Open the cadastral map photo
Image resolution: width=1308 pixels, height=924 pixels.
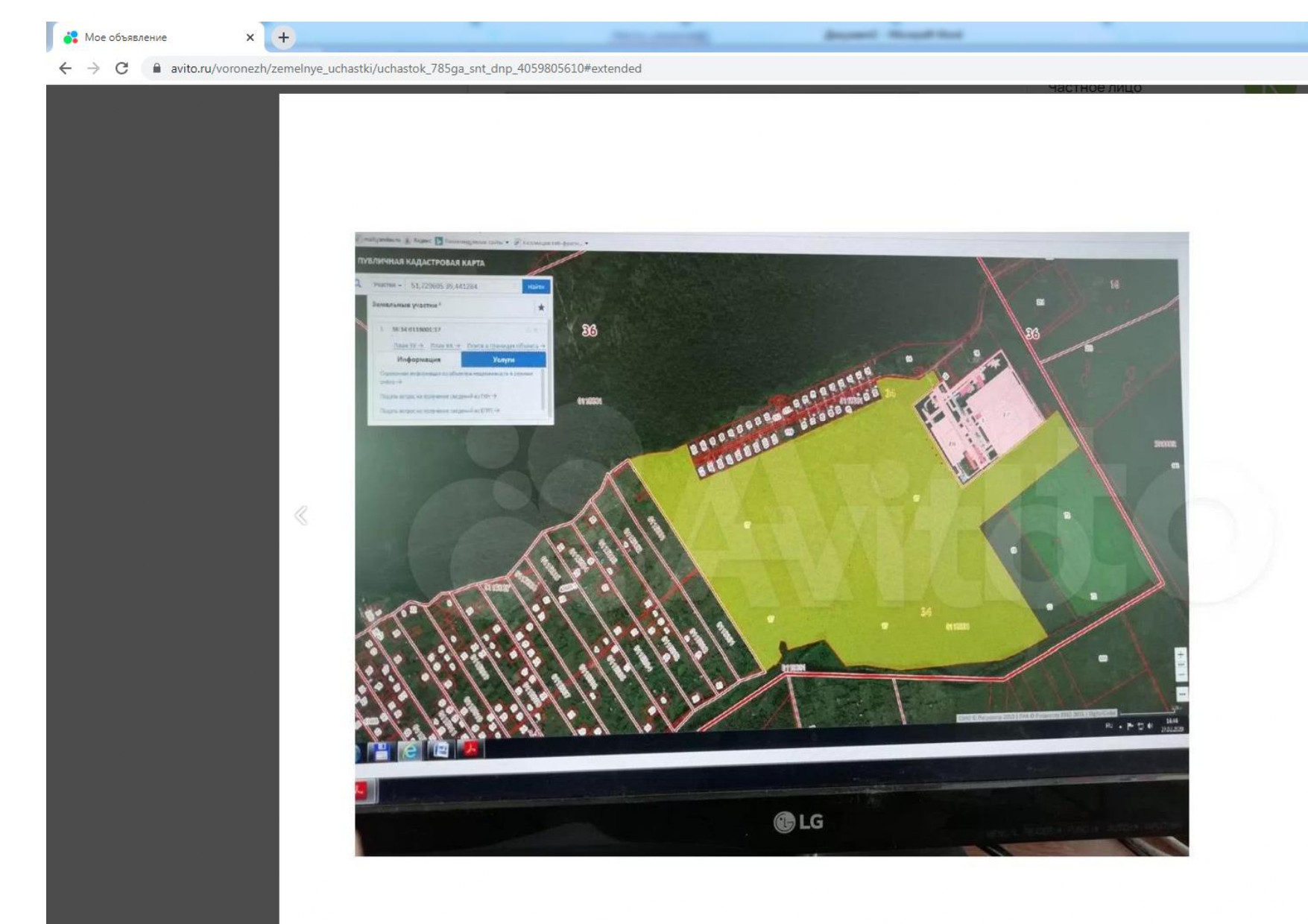[771, 544]
